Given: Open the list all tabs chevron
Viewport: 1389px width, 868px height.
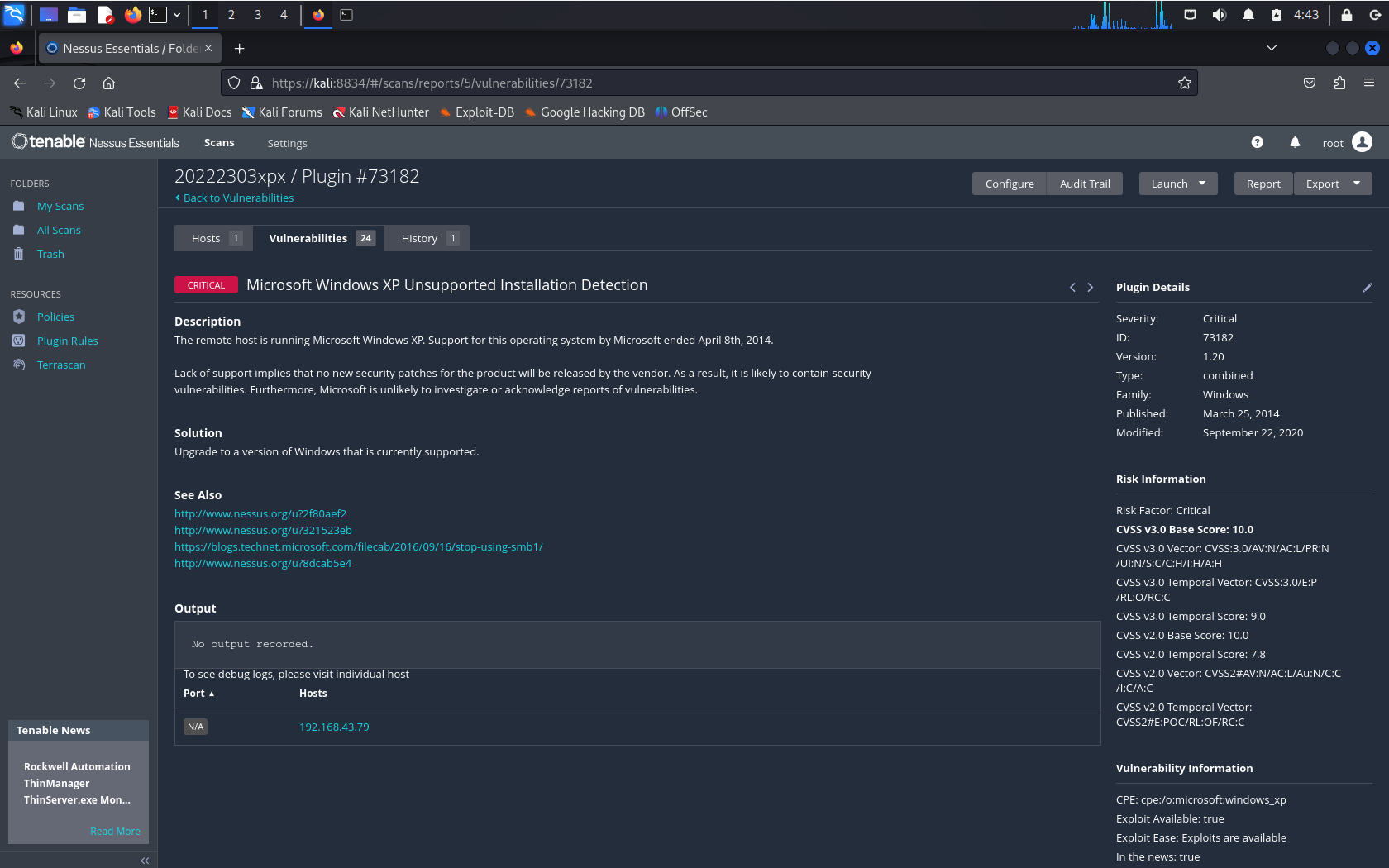Looking at the screenshot, I should (x=1271, y=48).
